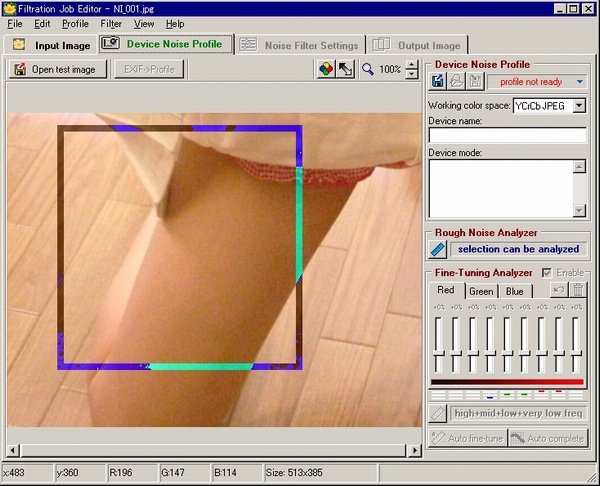Click the third profile toolbar icon
Image resolution: width=600 pixels, height=486 pixels.
coord(475,81)
